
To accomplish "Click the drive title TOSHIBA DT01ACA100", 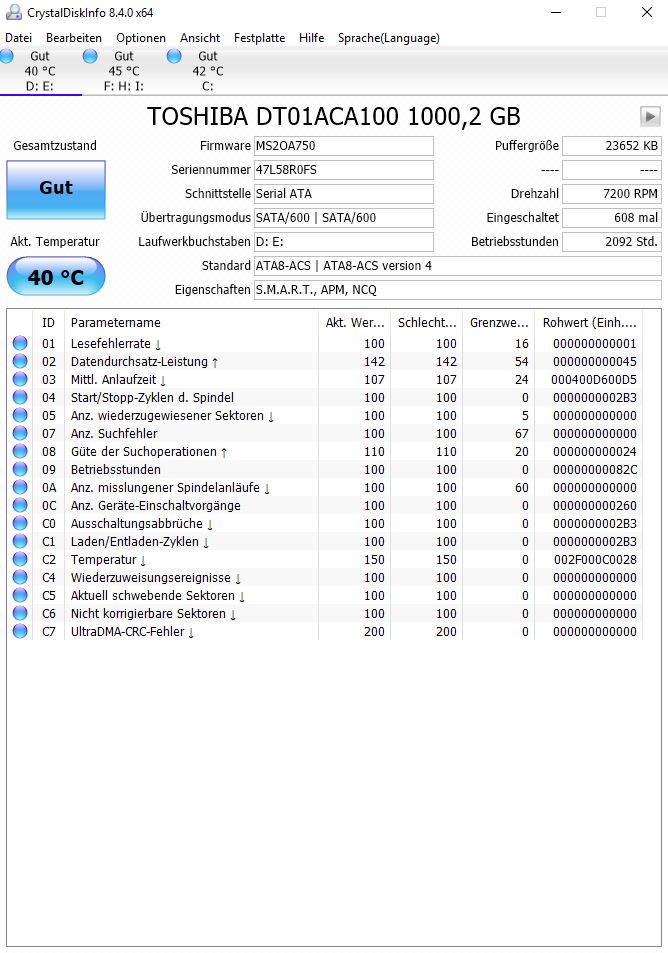I will pyautogui.click(x=334, y=116).
